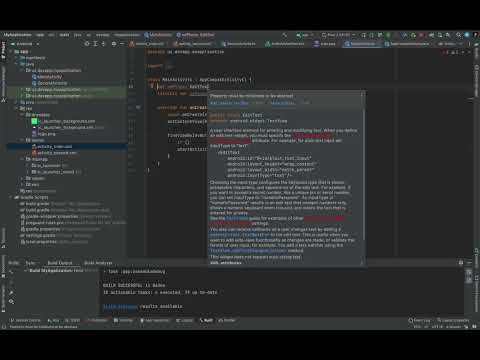Open the Project tool window side tab
This screenshot has width=480, height=360.
point(3,51)
